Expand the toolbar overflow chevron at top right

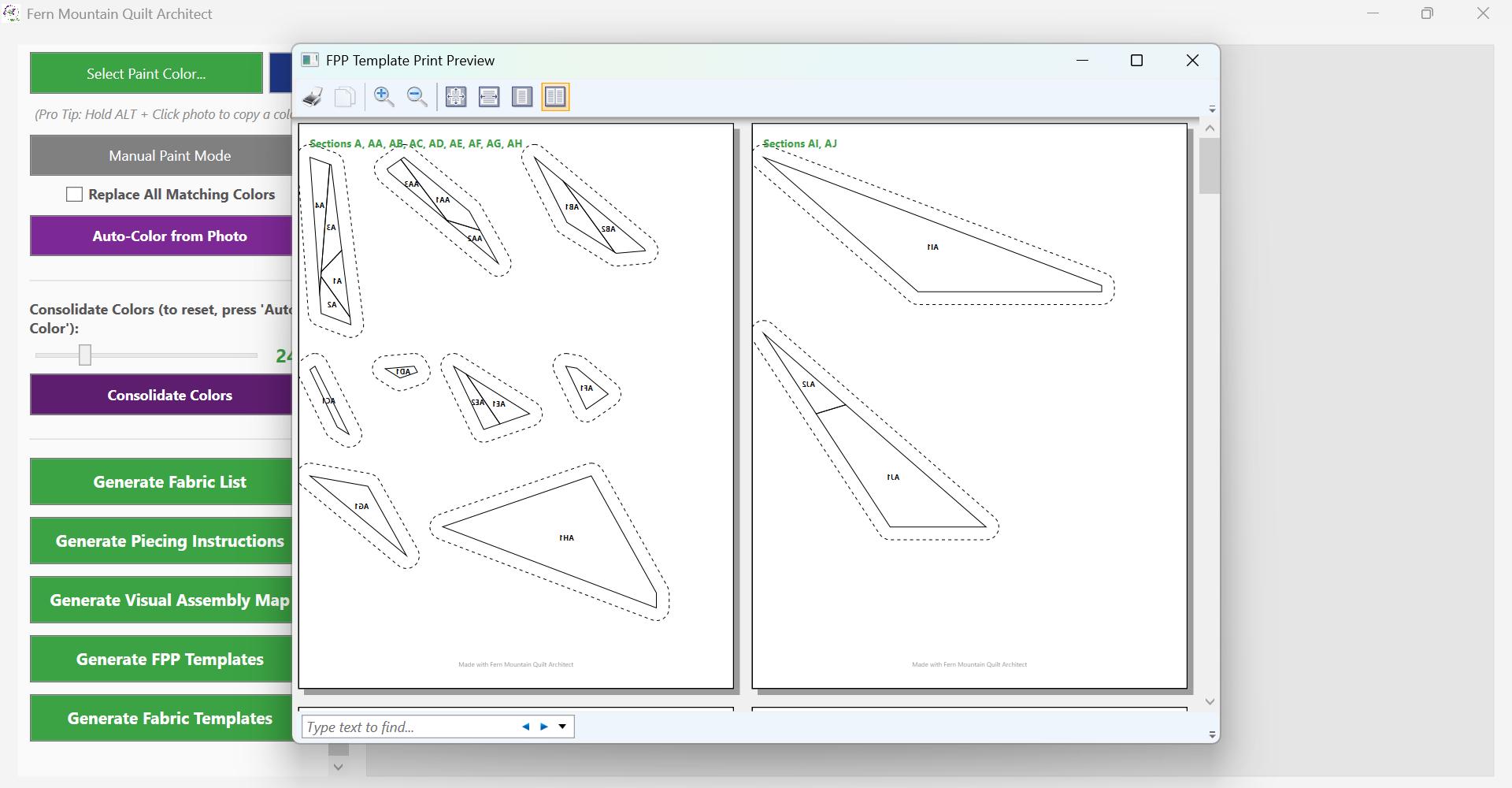click(1212, 109)
